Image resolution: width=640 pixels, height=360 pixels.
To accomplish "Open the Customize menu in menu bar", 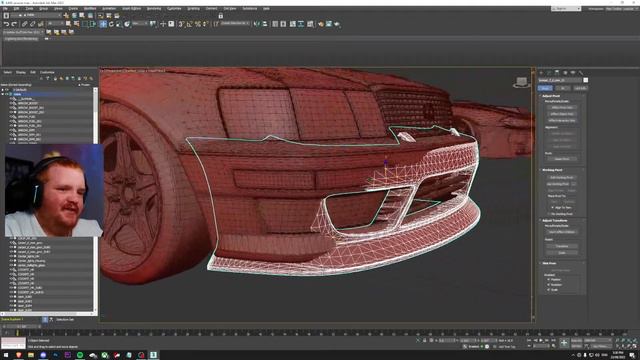I will [174, 9].
